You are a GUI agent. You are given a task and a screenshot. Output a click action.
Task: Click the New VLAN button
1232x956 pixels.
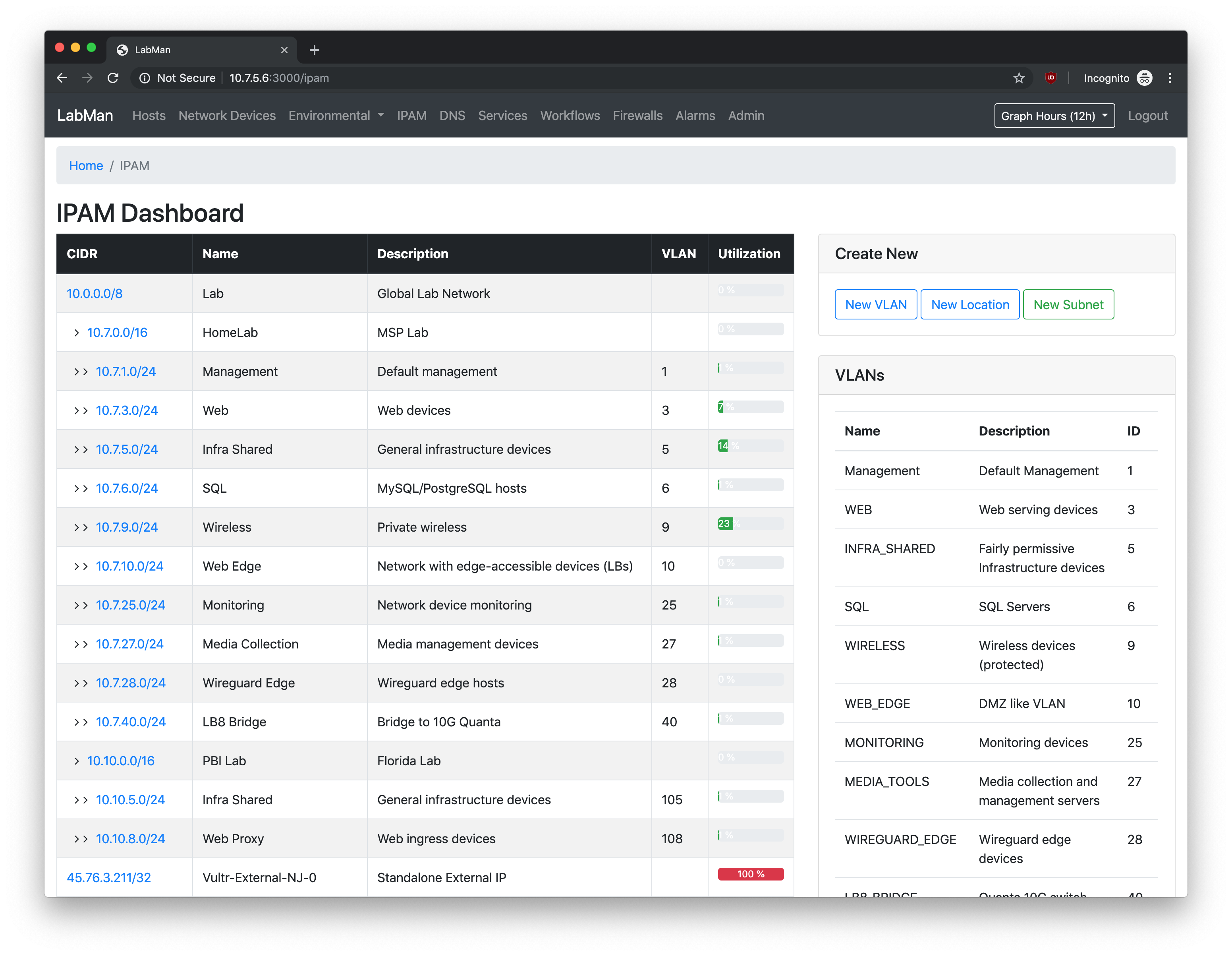[875, 305]
